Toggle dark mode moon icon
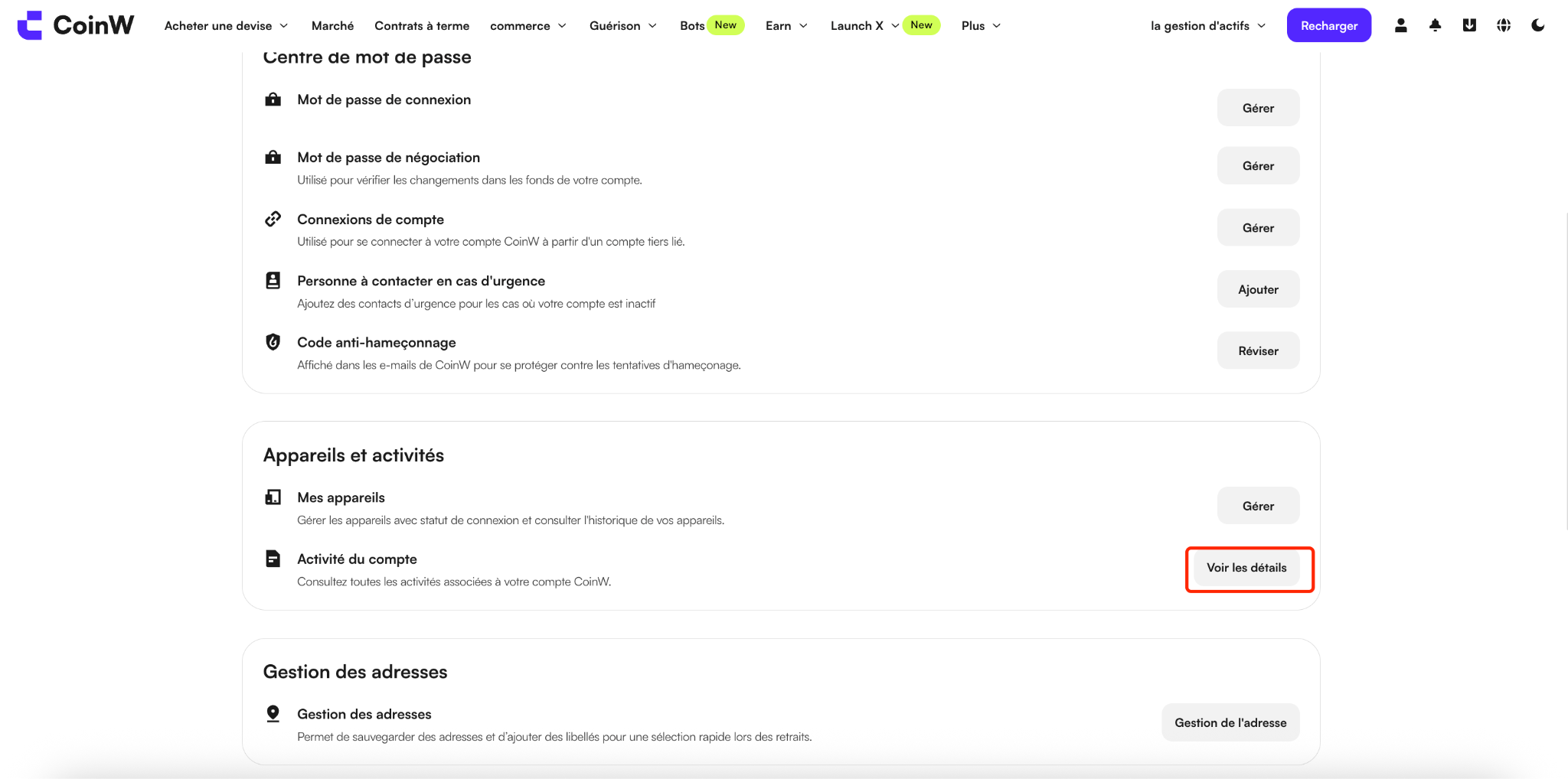The height and width of the screenshot is (779, 1568). pos(1537,25)
